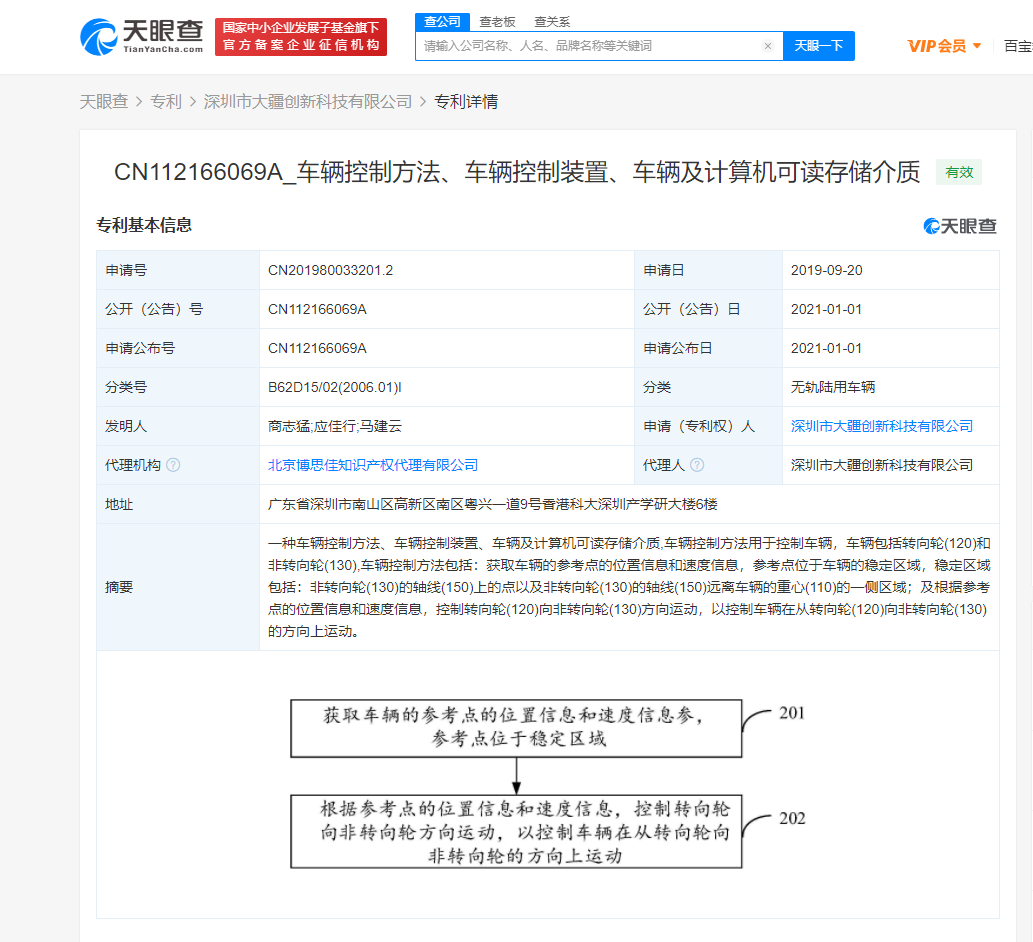
Task: Click the 申请公布日 value 2021-01-01
Action: pyautogui.click(x=826, y=348)
